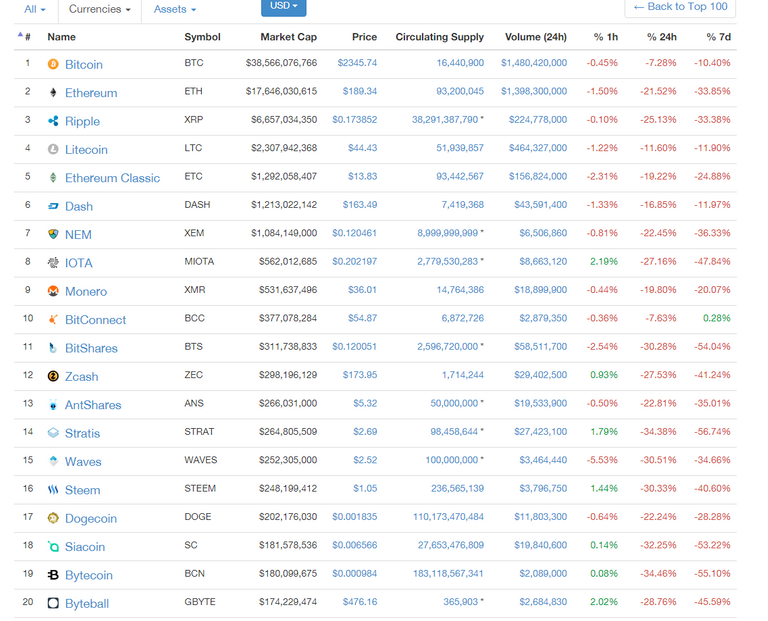The width and height of the screenshot is (768, 621).
Task: Click the Litecoin logo icon
Action: (53, 149)
